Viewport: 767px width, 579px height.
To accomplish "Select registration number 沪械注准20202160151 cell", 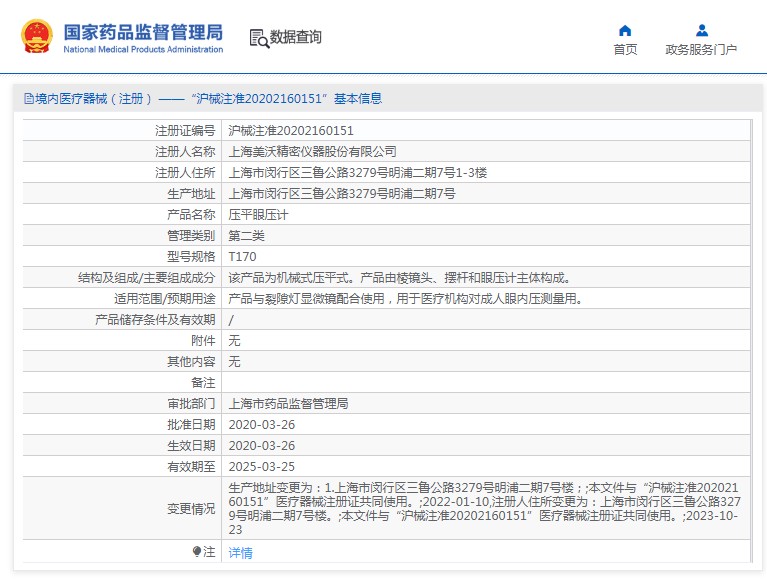I will 291,131.
